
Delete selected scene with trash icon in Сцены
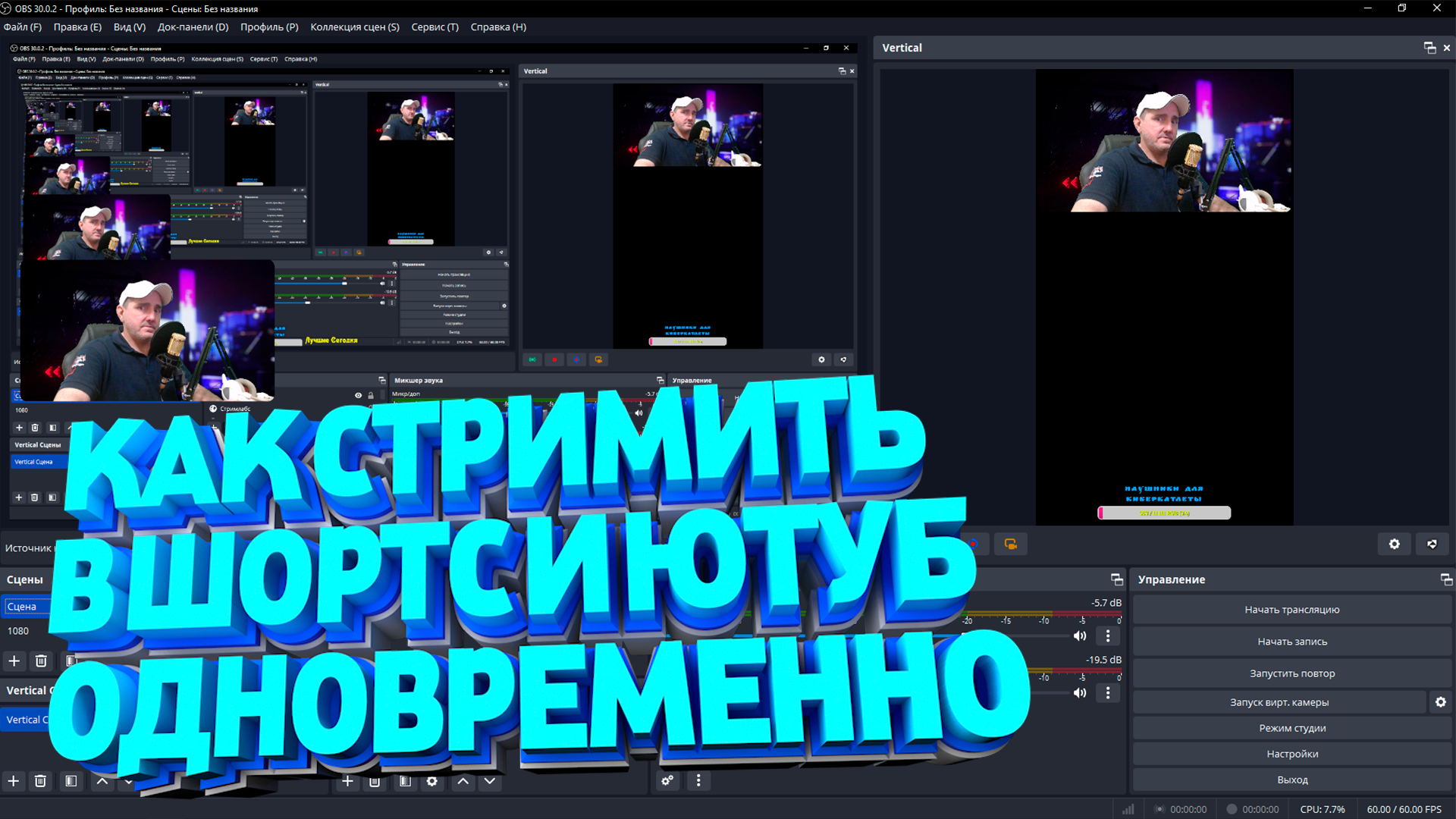pos(41,661)
